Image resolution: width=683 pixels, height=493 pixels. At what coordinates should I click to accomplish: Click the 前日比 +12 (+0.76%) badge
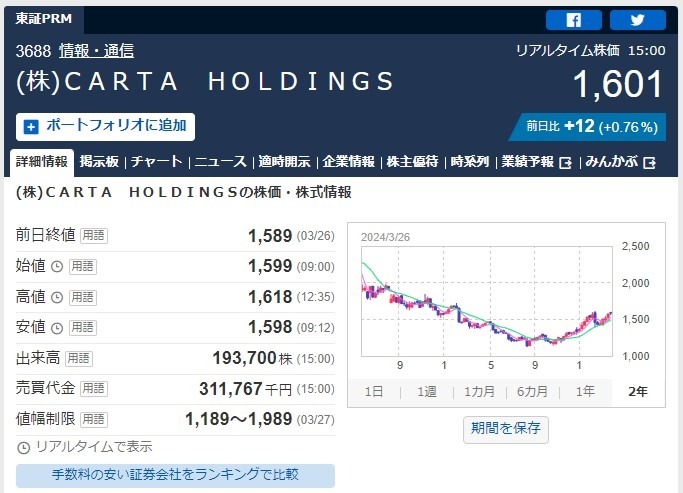click(588, 127)
